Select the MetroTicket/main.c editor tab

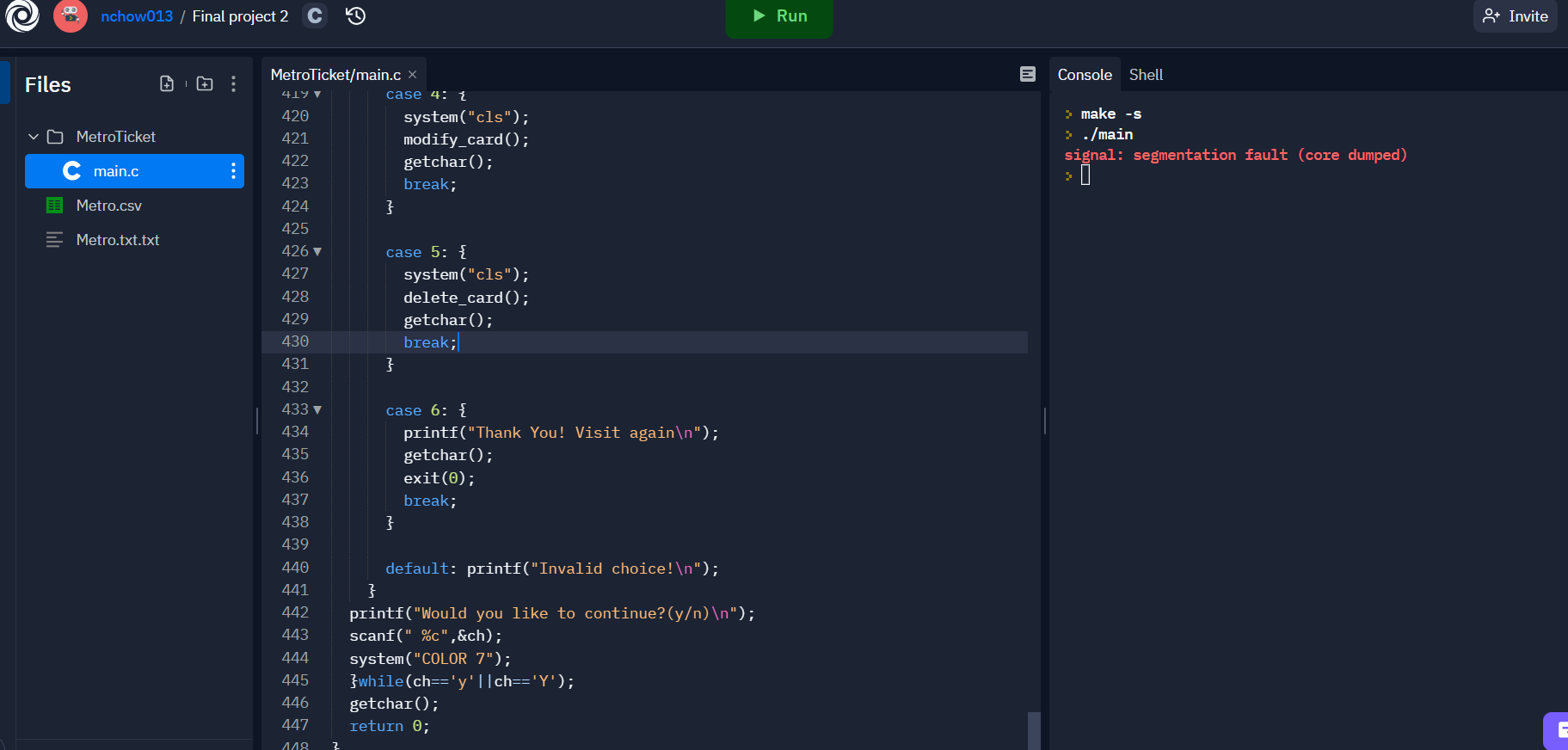click(335, 75)
